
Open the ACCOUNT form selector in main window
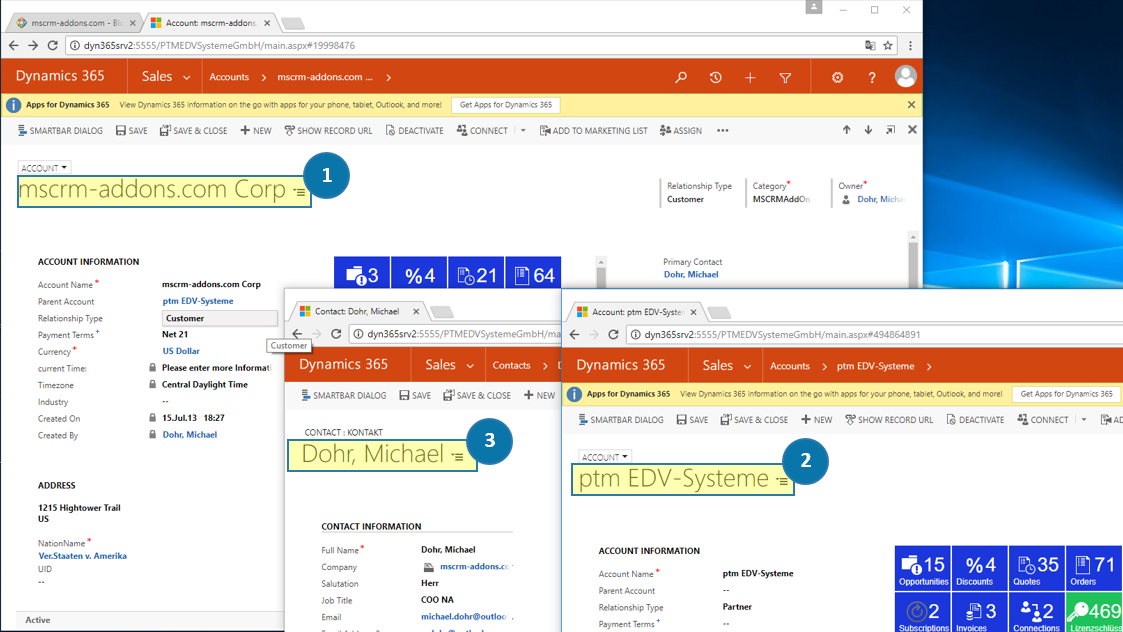tap(44, 168)
